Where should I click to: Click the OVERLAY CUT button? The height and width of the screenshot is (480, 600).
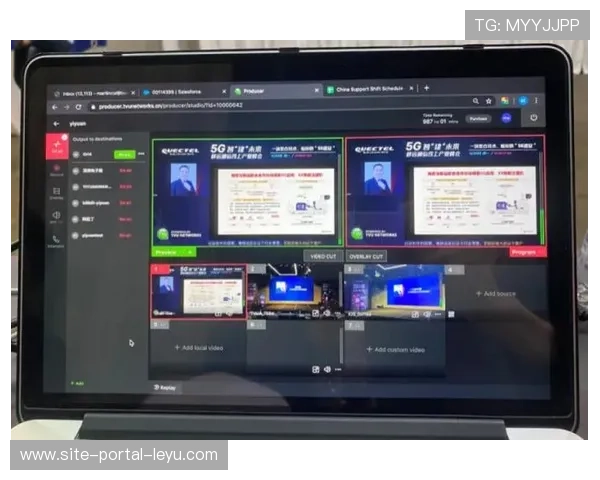(366, 256)
